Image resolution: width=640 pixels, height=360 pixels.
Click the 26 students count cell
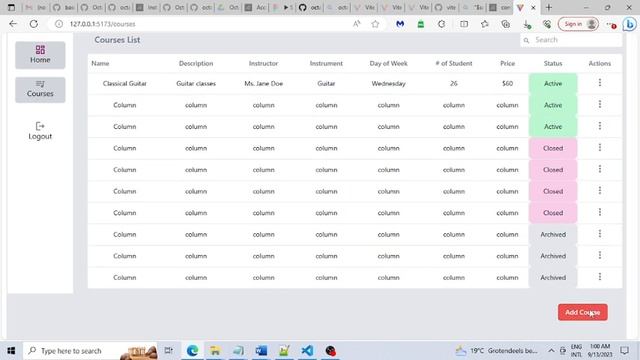tap(453, 83)
